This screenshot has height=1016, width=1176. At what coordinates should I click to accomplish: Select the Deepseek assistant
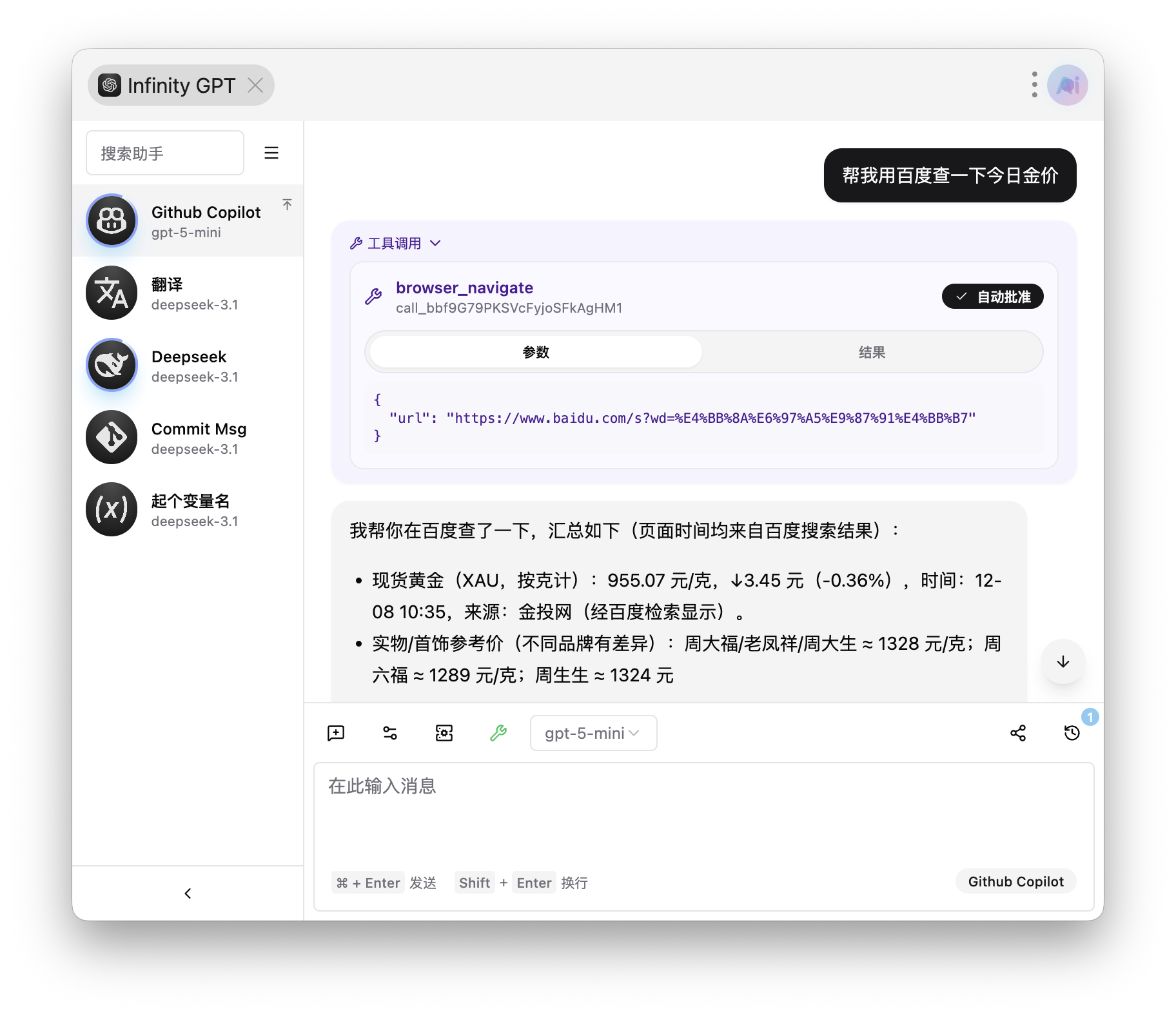(x=188, y=366)
